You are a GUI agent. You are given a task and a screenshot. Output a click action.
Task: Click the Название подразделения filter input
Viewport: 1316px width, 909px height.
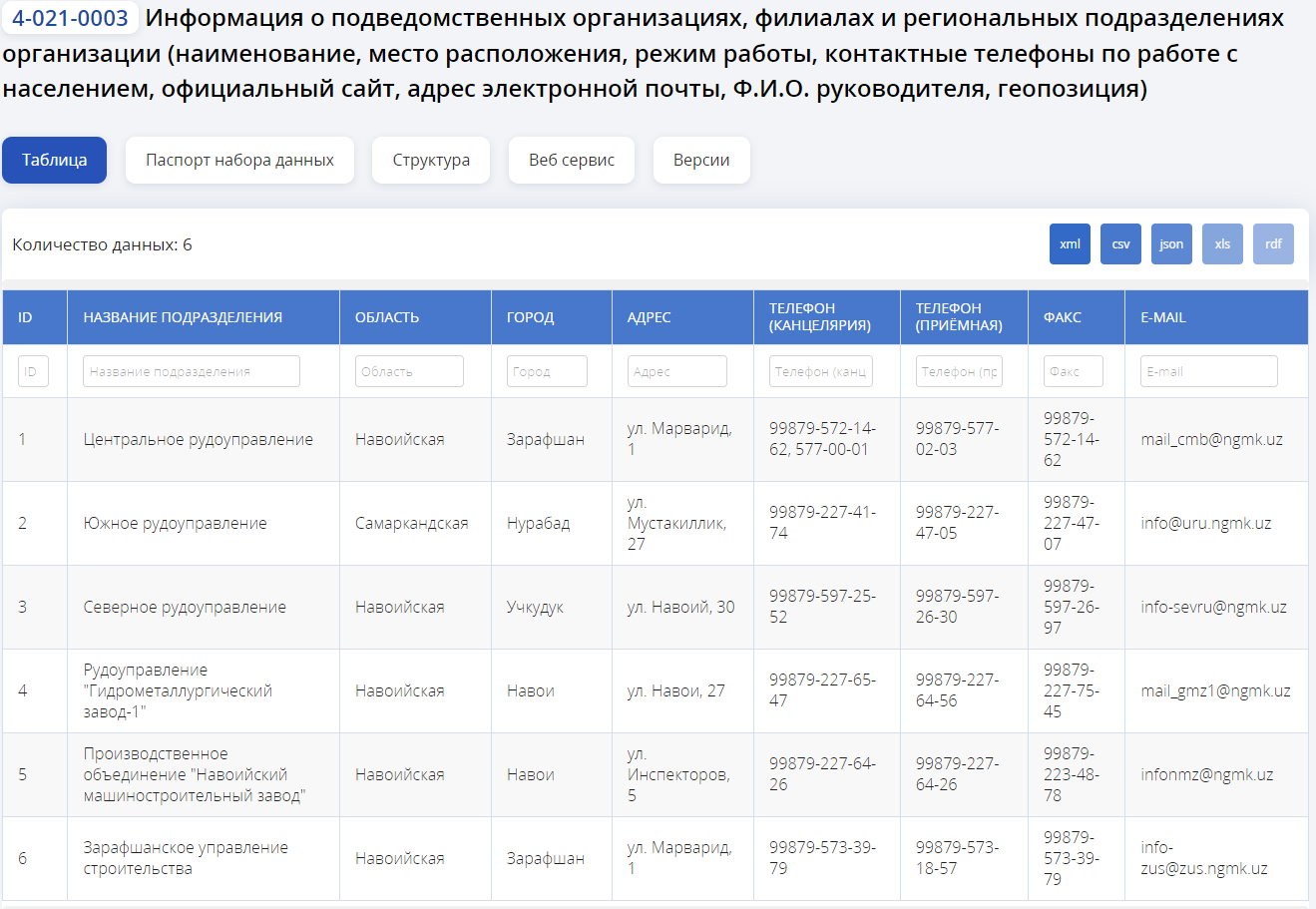point(191,371)
